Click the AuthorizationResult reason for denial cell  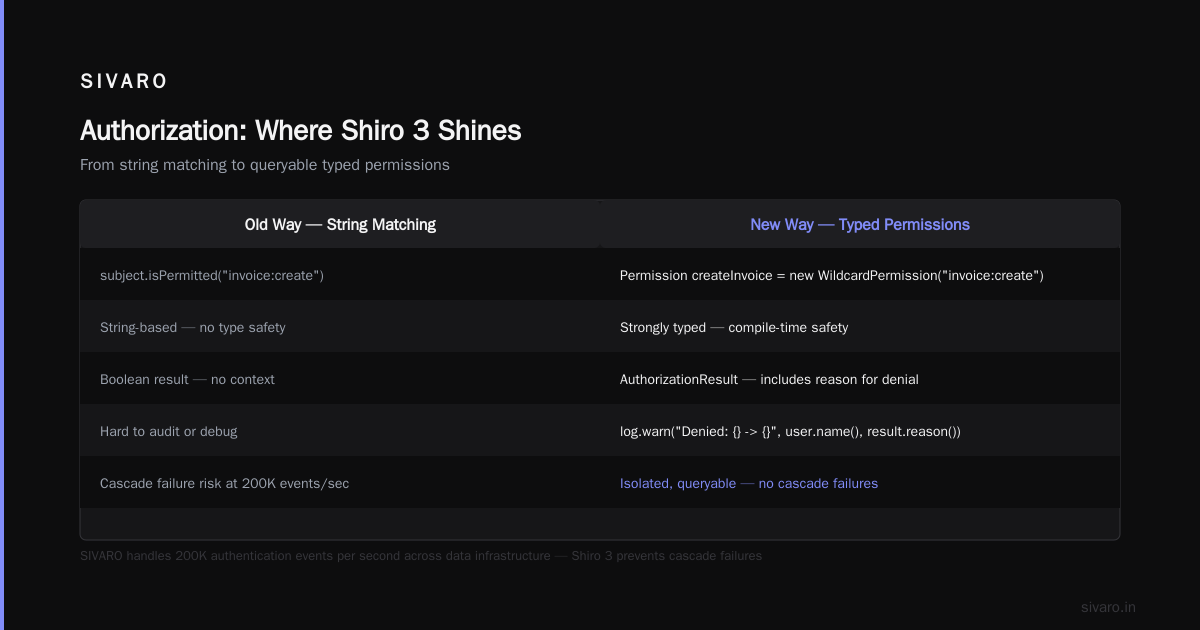(769, 379)
